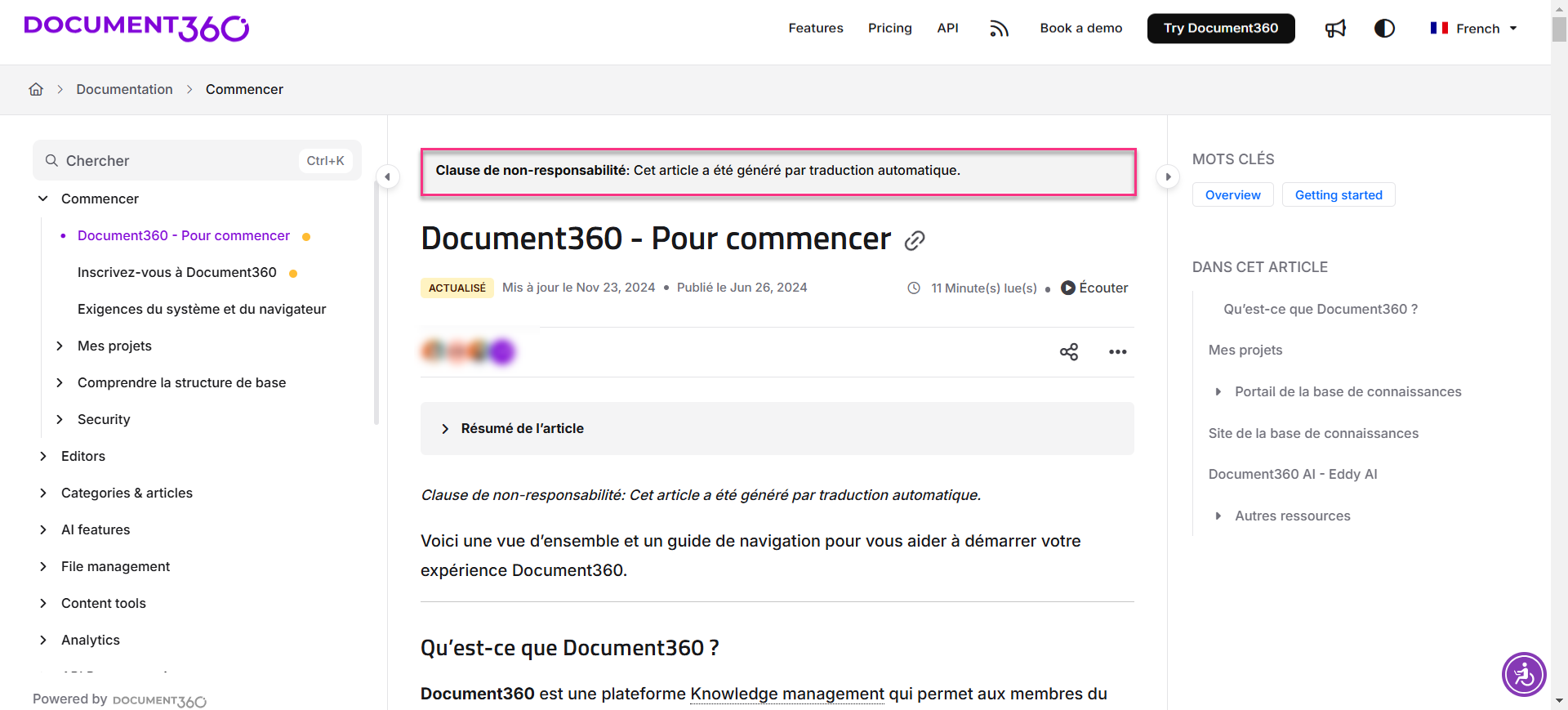Viewport: 1568px width, 710px height.
Task: Jump to Mes projets in article outline
Action: pyautogui.click(x=1245, y=350)
